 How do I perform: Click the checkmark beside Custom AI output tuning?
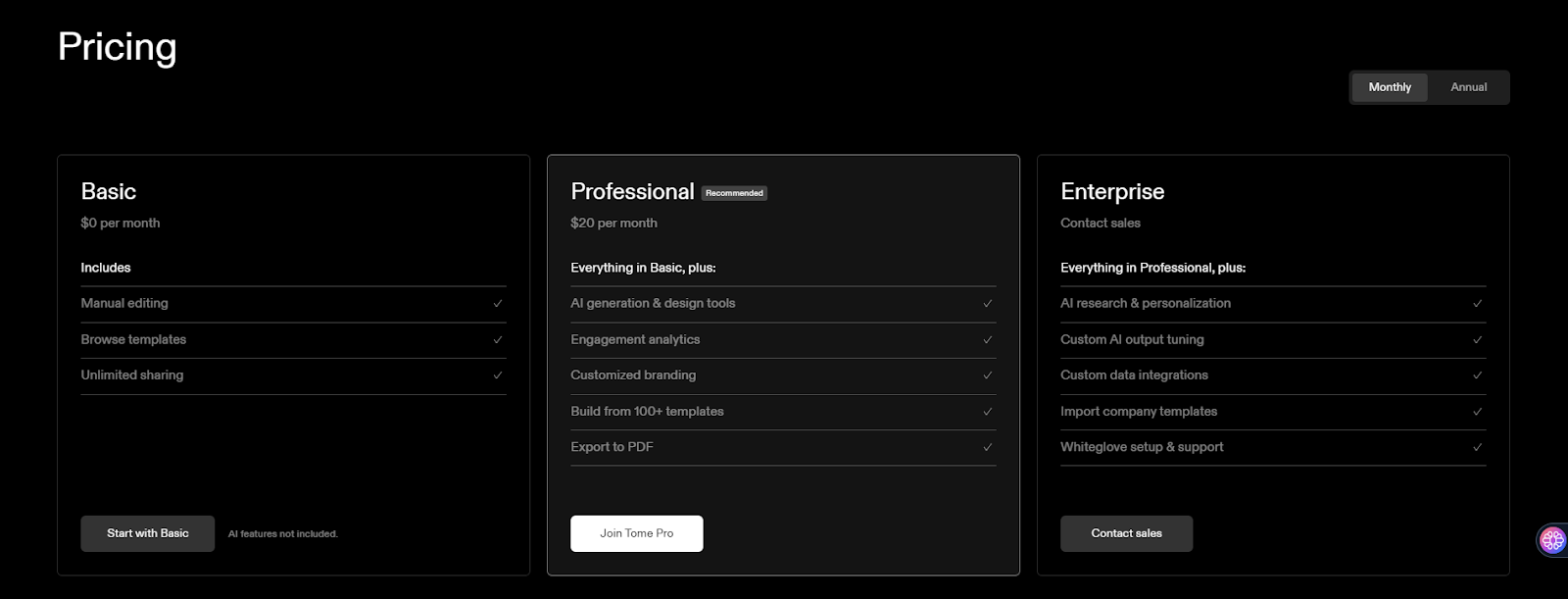click(x=1478, y=340)
